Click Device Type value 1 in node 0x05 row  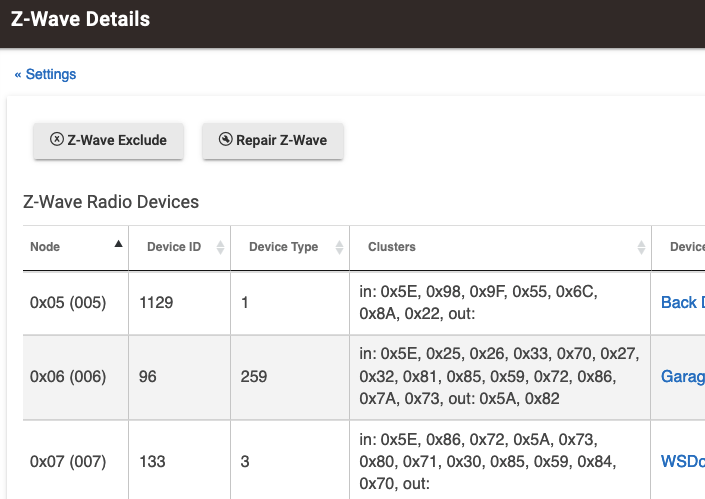point(245,303)
